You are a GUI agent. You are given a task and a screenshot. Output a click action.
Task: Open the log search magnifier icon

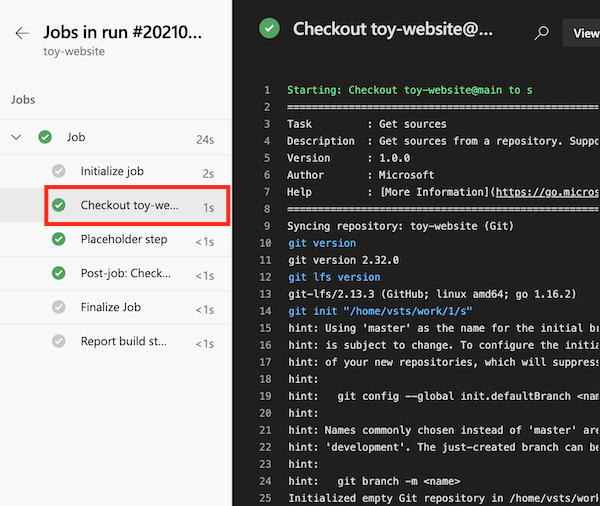(x=541, y=33)
